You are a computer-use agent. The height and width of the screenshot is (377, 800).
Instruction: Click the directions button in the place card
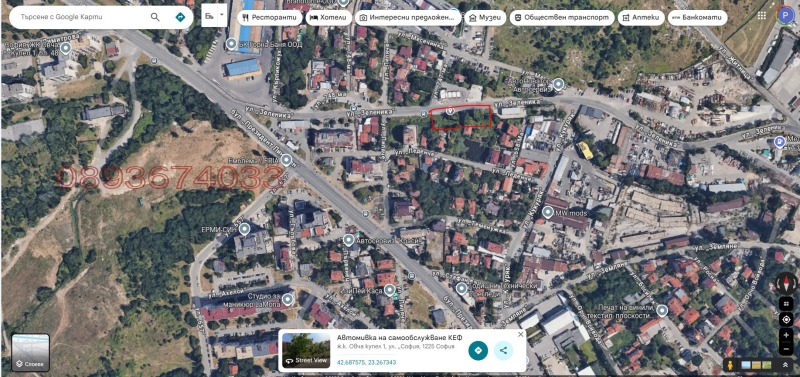478,350
